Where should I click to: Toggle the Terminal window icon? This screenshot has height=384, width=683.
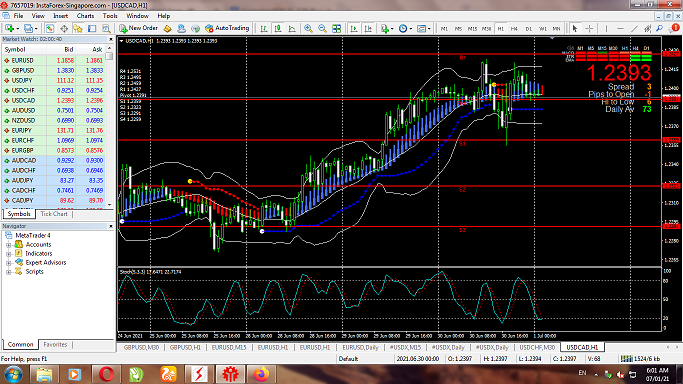(92, 28)
